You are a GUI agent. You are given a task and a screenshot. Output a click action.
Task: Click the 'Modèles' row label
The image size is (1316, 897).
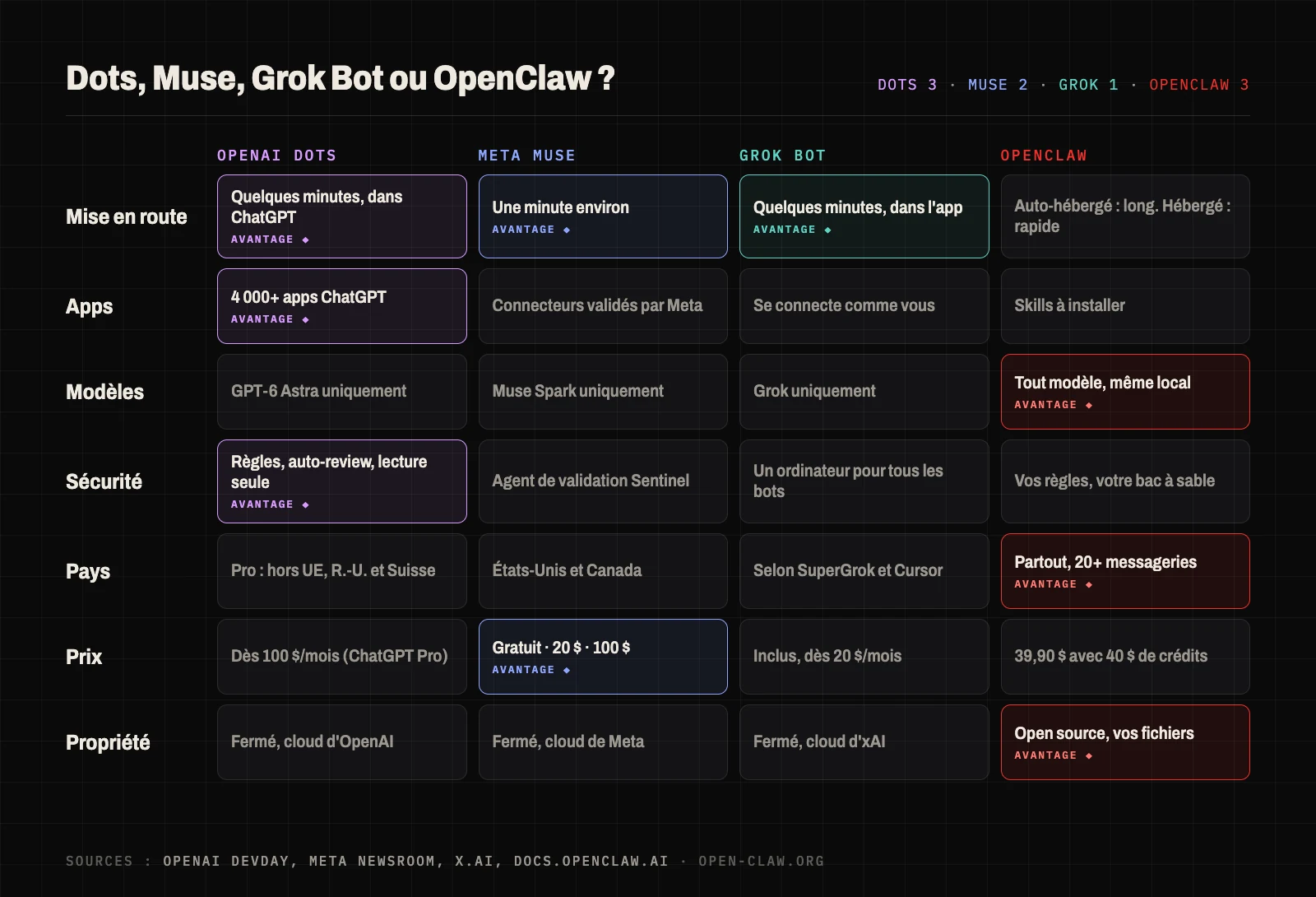click(x=104, y=392)
